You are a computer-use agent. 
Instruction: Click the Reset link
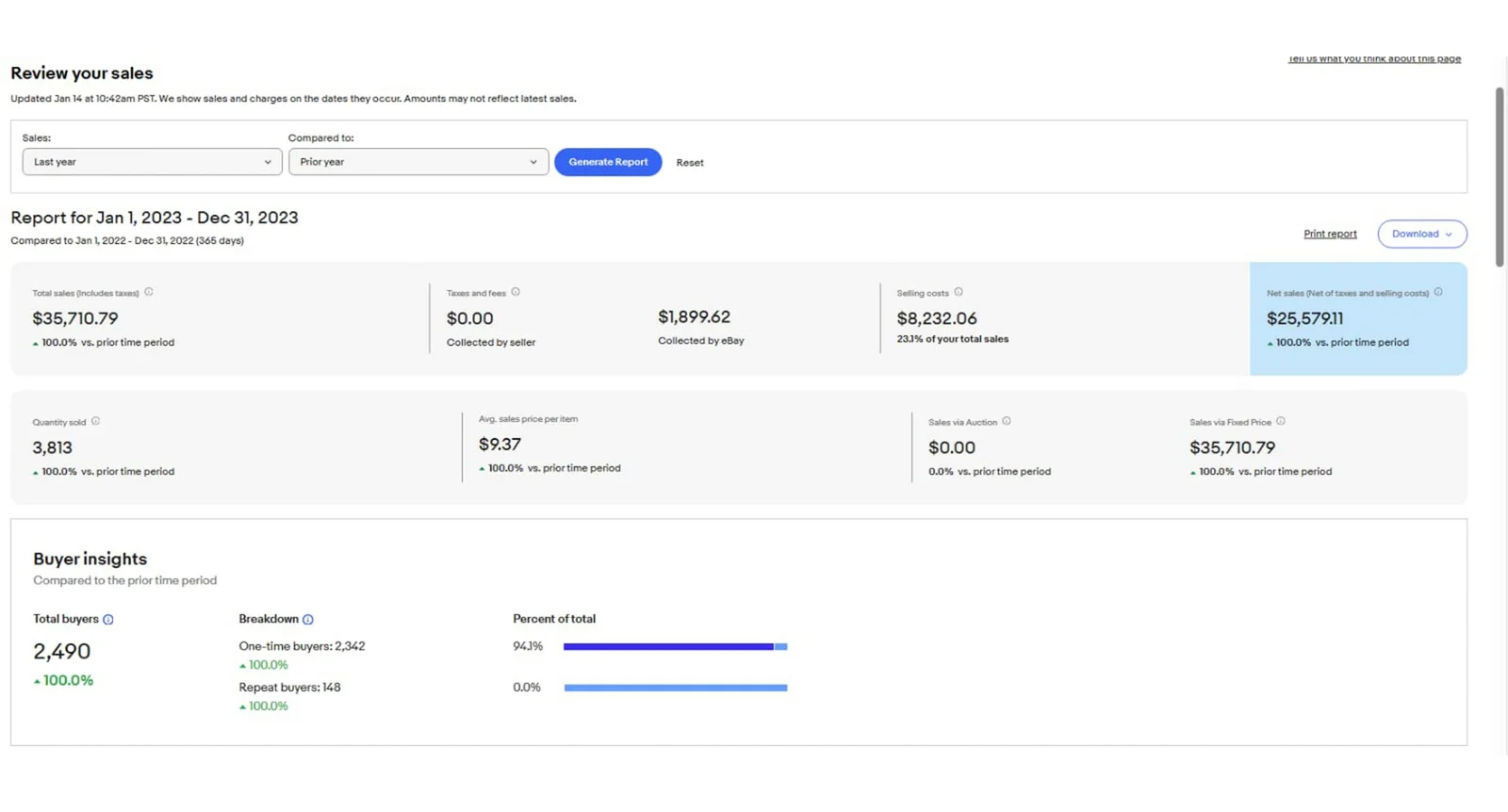690,163
